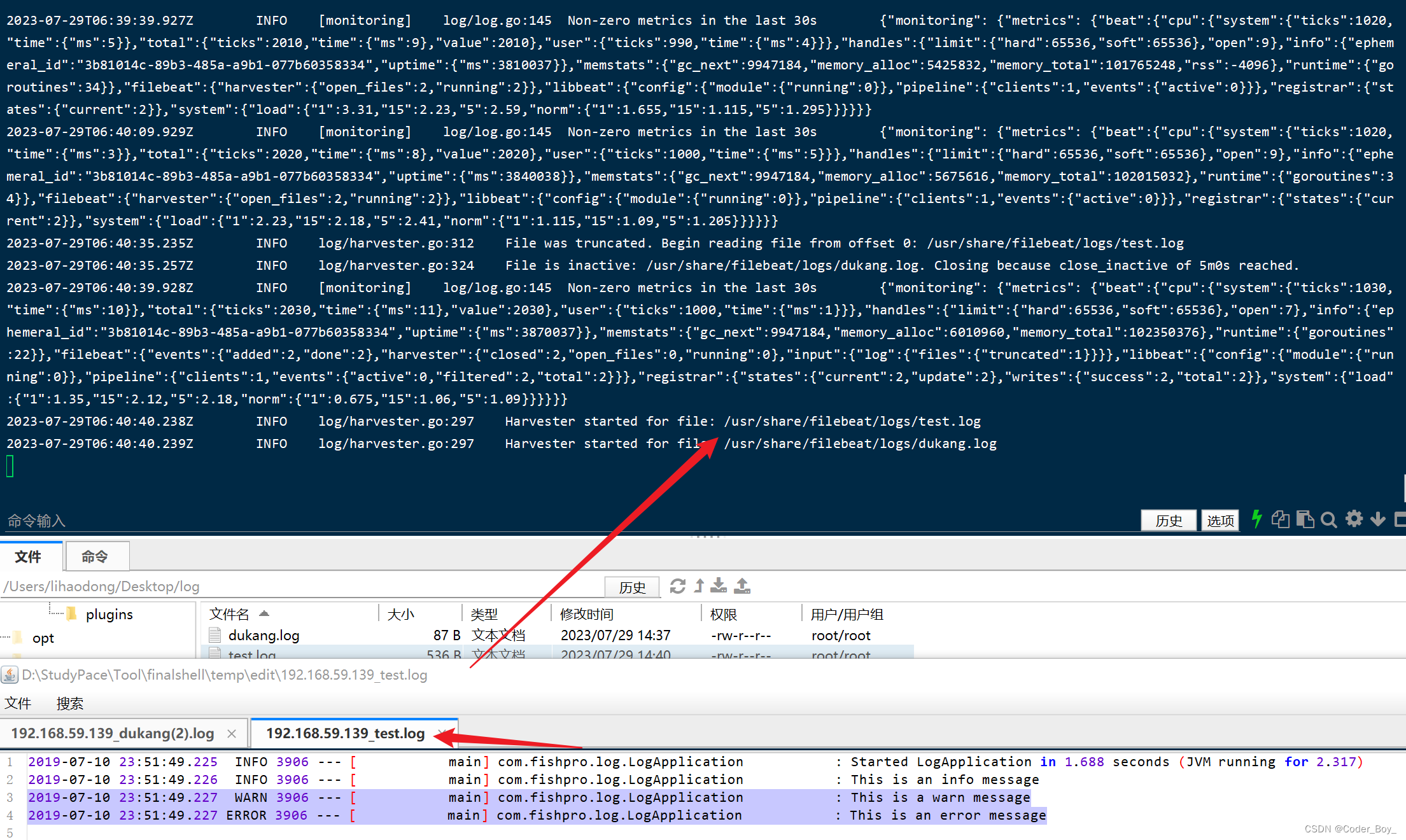Screen dimensions: 1406x840
Task: Open the 192.168.59.139_dukang(2).log editor tab
Action: coord(113,733)
